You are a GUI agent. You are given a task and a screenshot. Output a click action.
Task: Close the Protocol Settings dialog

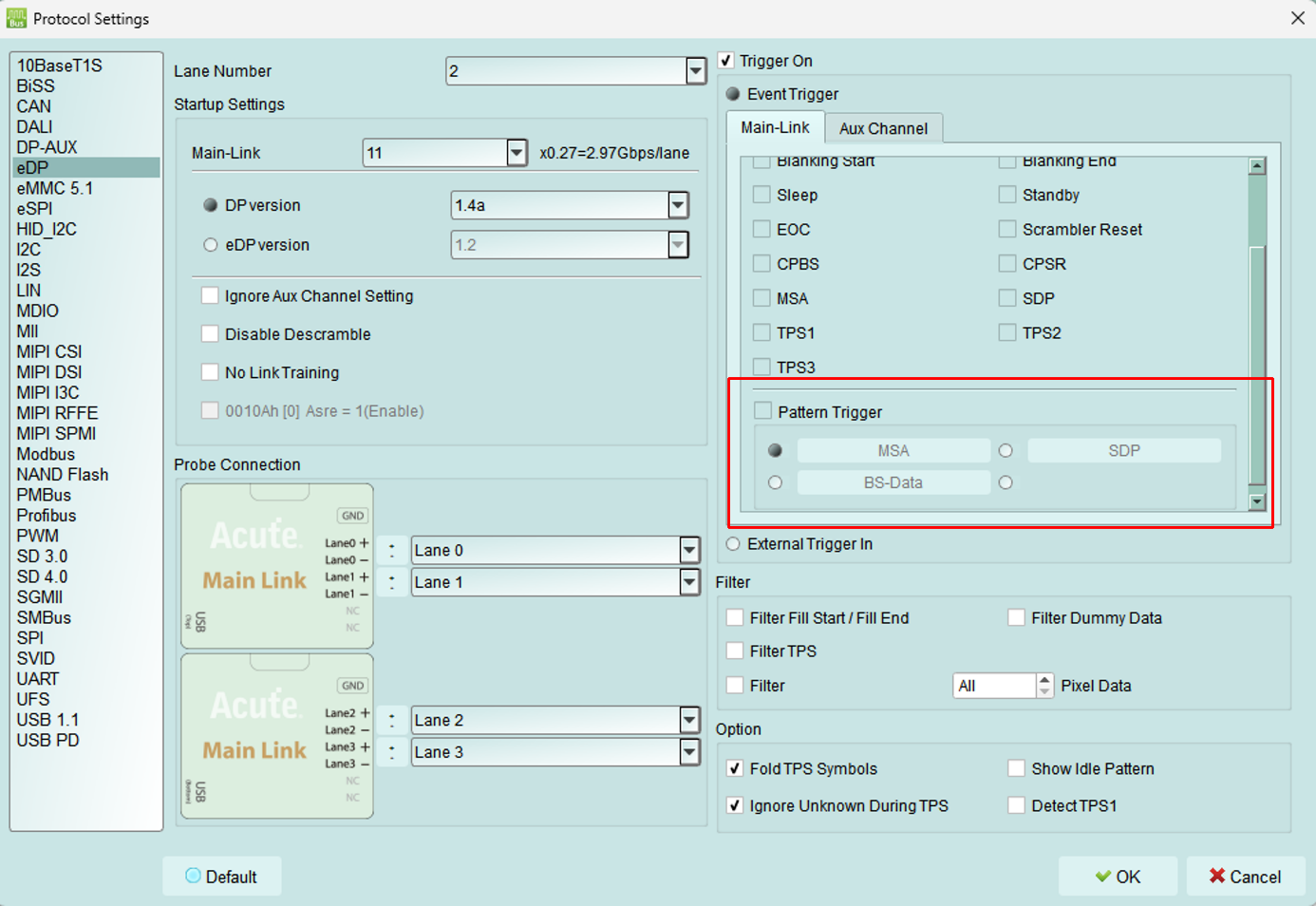1297,18
